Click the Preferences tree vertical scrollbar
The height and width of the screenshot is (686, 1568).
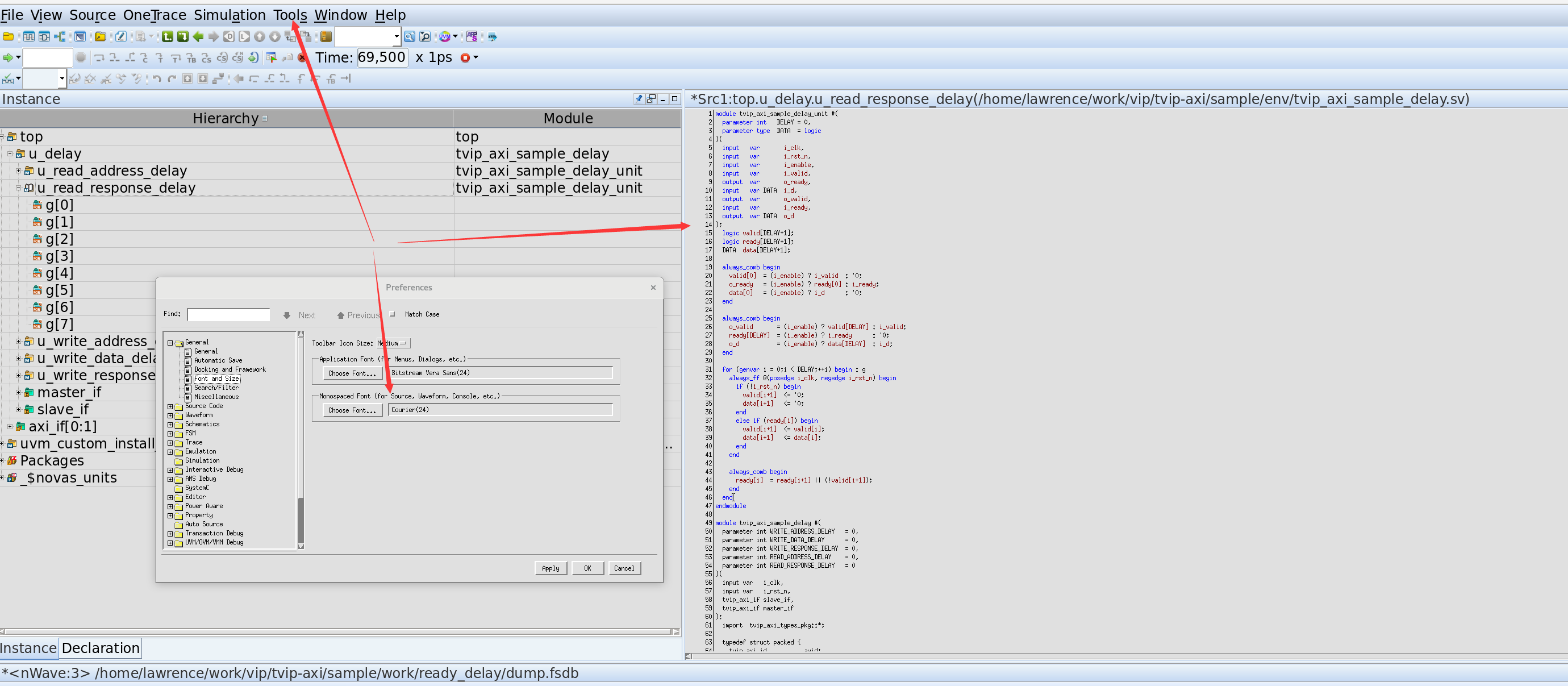pos(301,440)
